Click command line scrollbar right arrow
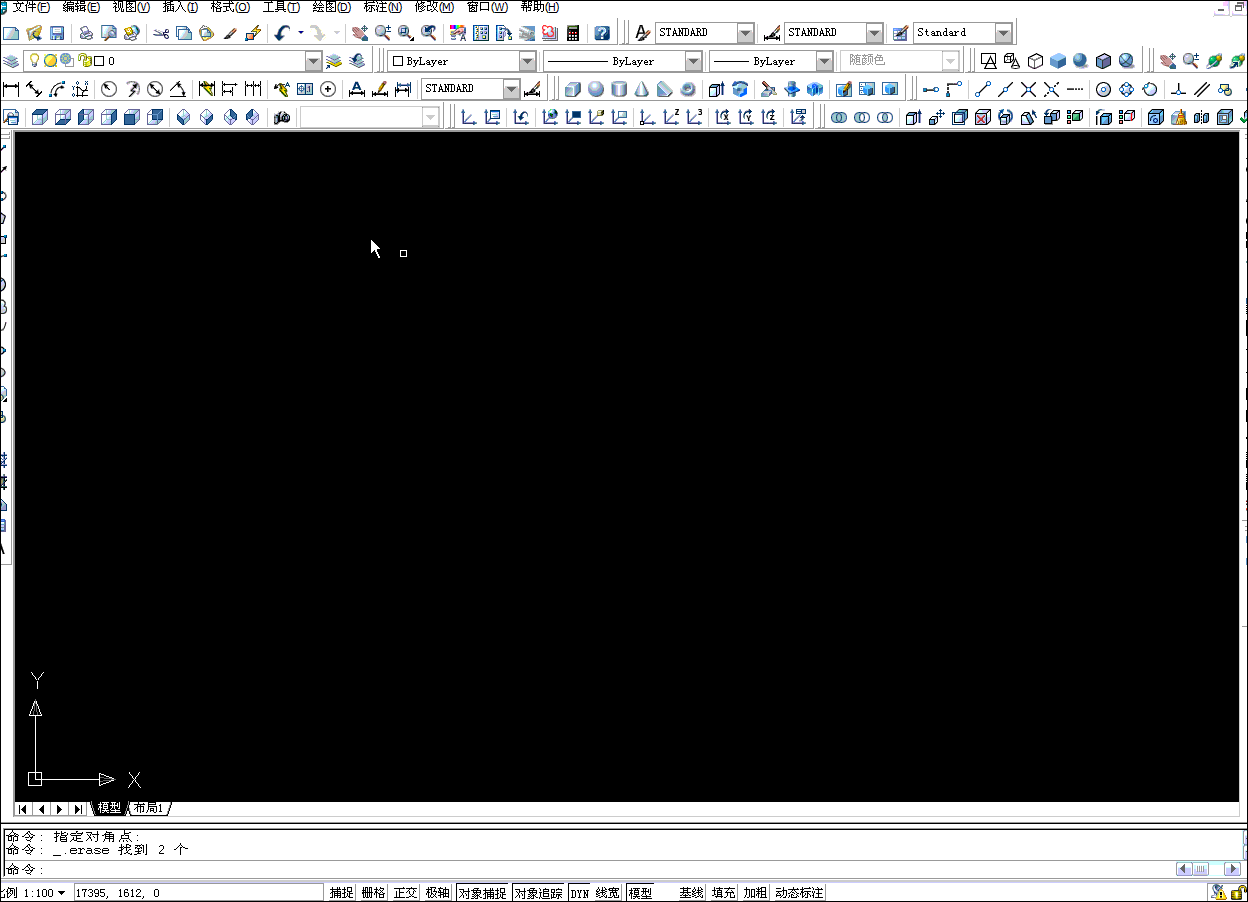Screen dimensions: 1248x902 click(1232, 869)
